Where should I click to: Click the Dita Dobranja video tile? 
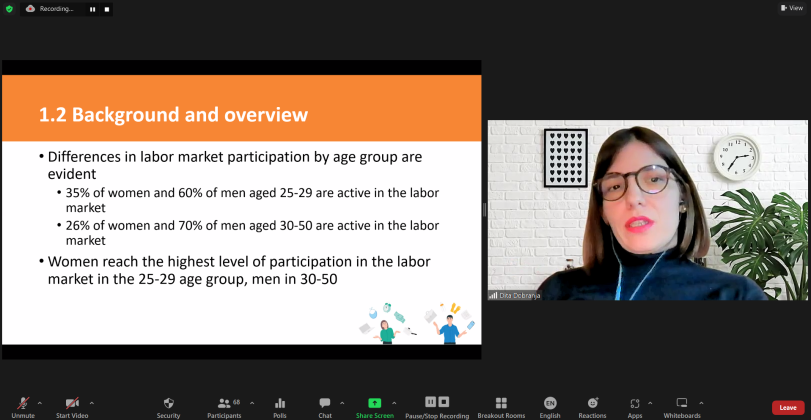[646, 210]
